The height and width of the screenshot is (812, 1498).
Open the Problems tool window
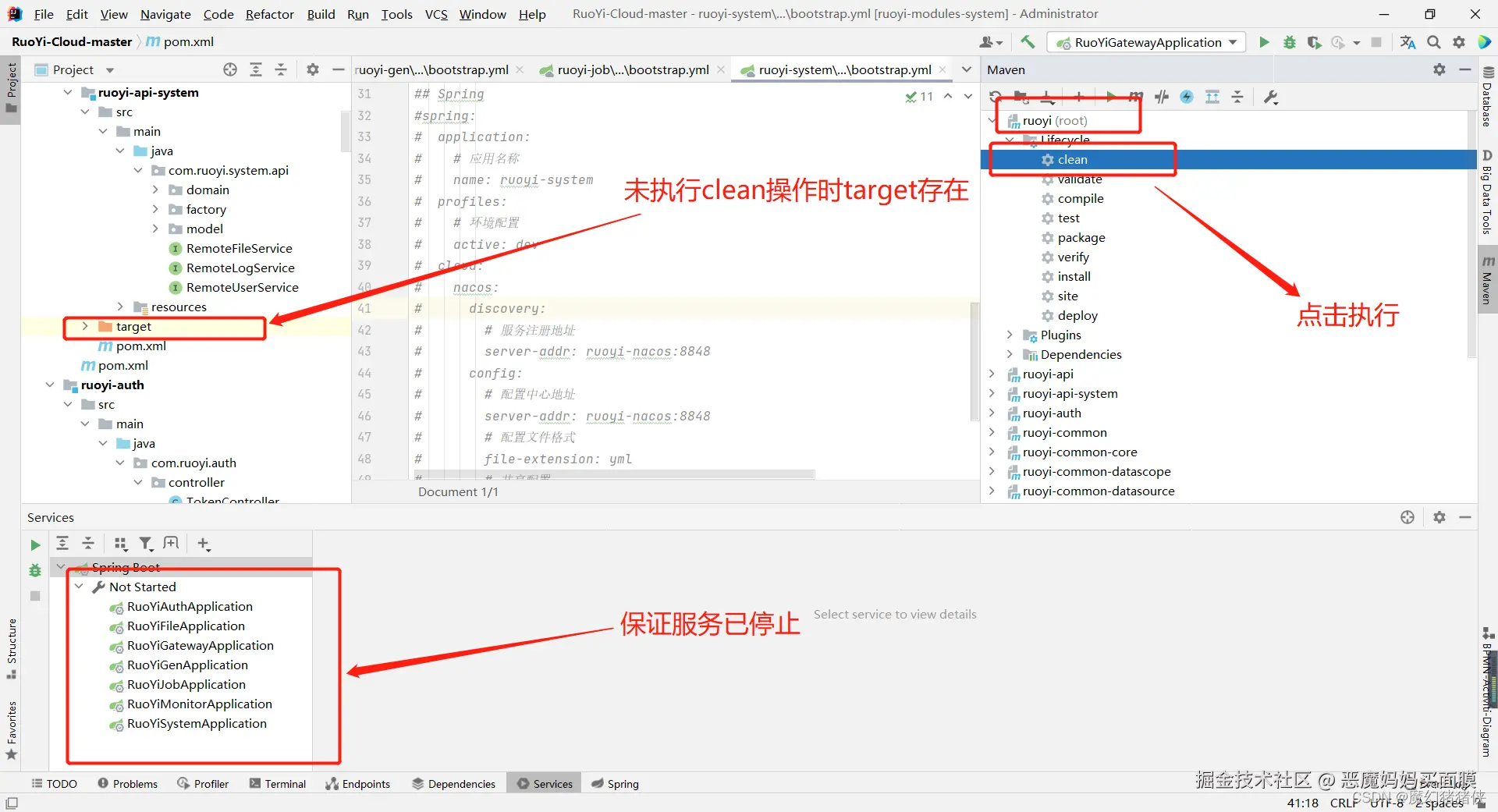click(x=128, y=783)
